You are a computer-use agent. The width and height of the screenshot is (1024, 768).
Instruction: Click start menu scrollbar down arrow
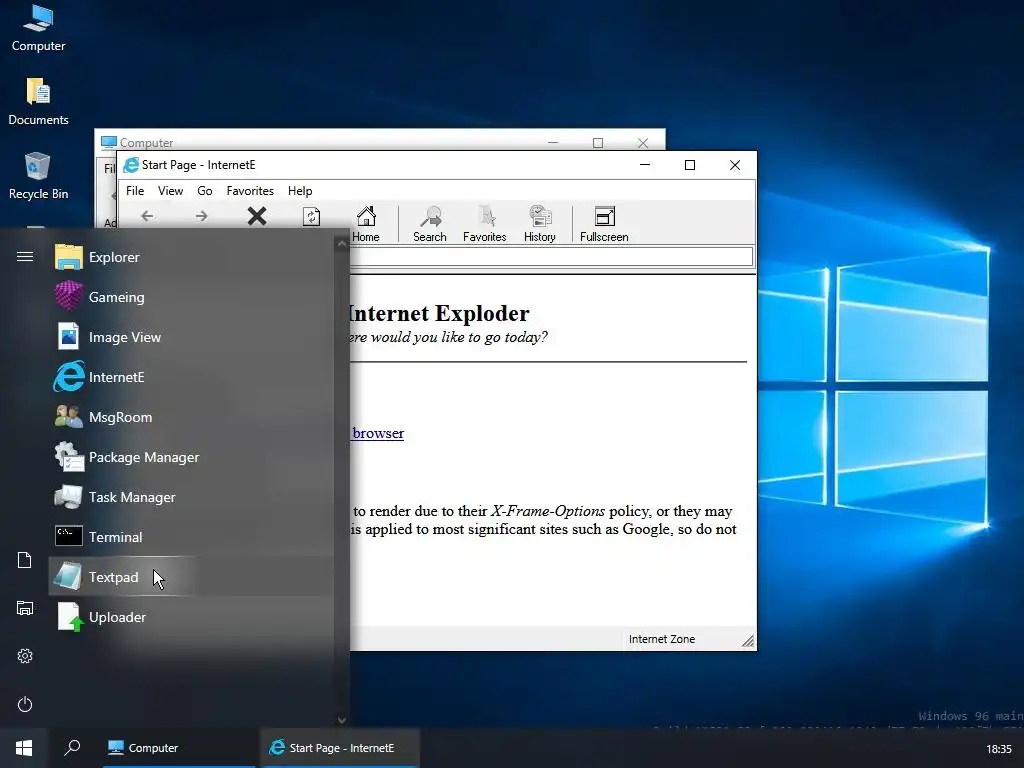pyautogui.click(x=342, y=720)
